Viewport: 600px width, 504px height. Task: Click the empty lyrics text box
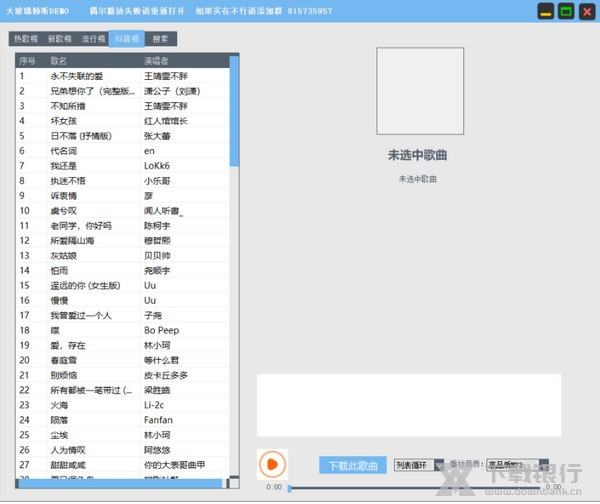408,405
